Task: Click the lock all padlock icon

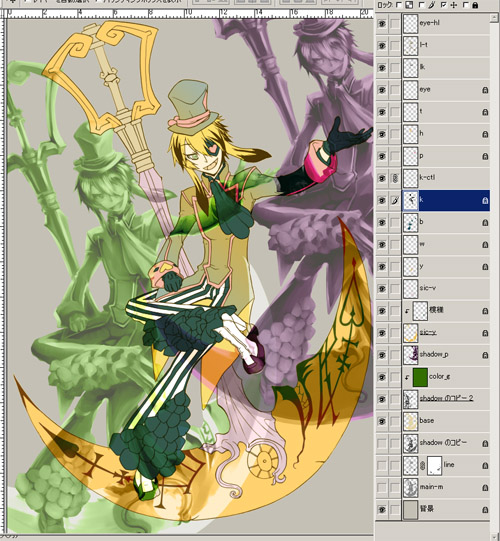Action: coord(475,5)
